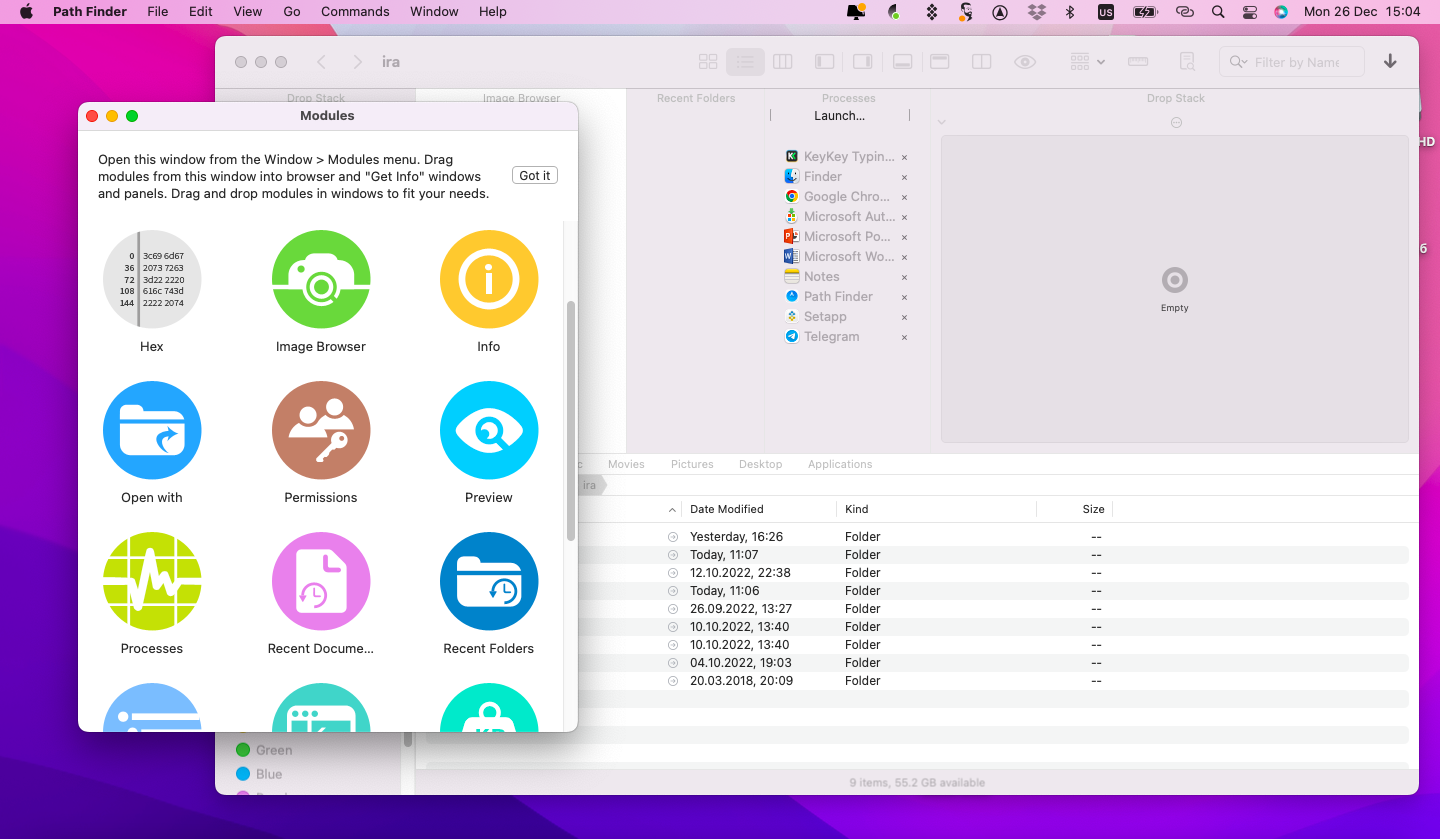1440x839 pixels.
Task: Quit Google Chrome process with x
Action: click(x=904, y=197)
